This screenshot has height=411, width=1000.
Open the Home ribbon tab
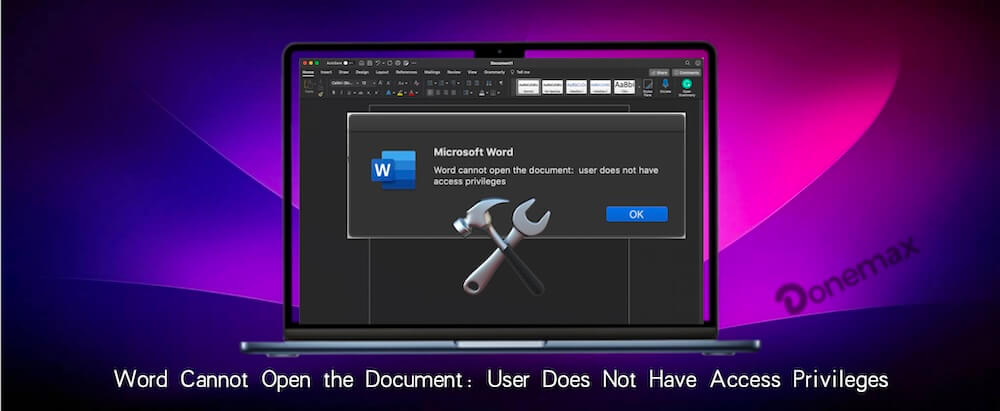pos(308,72)
